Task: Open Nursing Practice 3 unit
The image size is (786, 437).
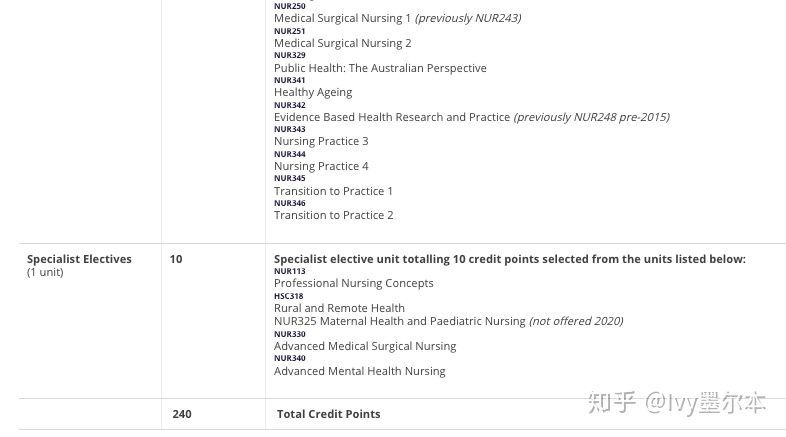Action: tap(321, 142)
